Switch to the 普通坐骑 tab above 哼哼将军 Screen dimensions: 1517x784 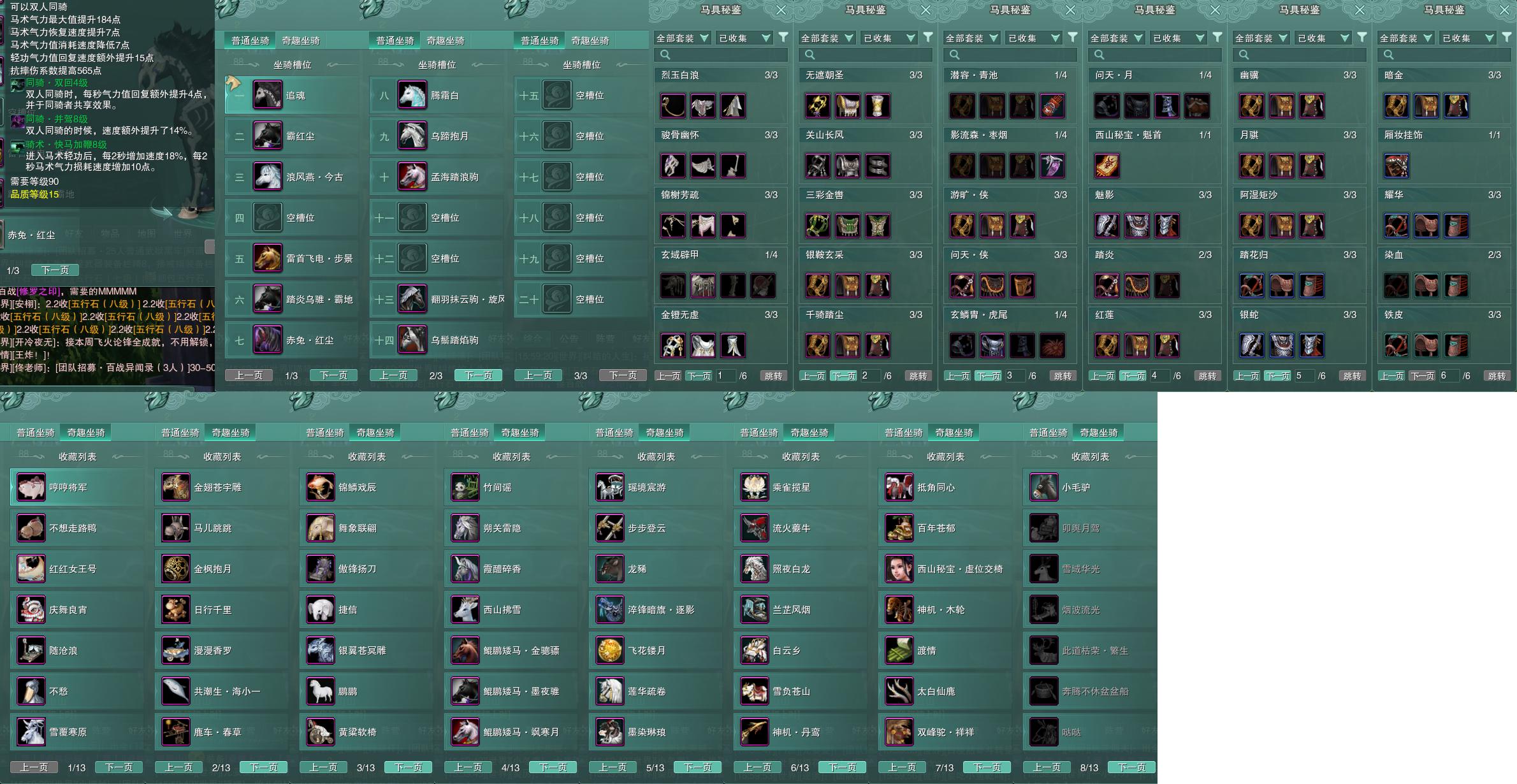pyautogui.click(x=36, y=433)
